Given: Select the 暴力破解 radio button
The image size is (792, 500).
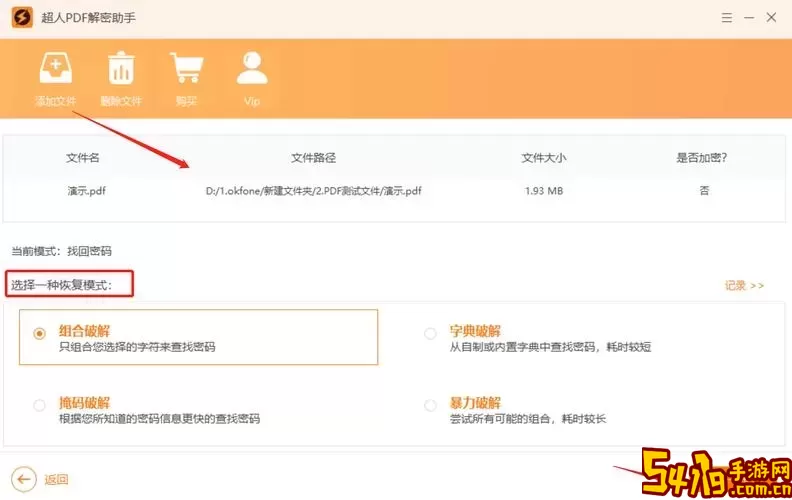Looking at the screenshot, I should [430, 405].
